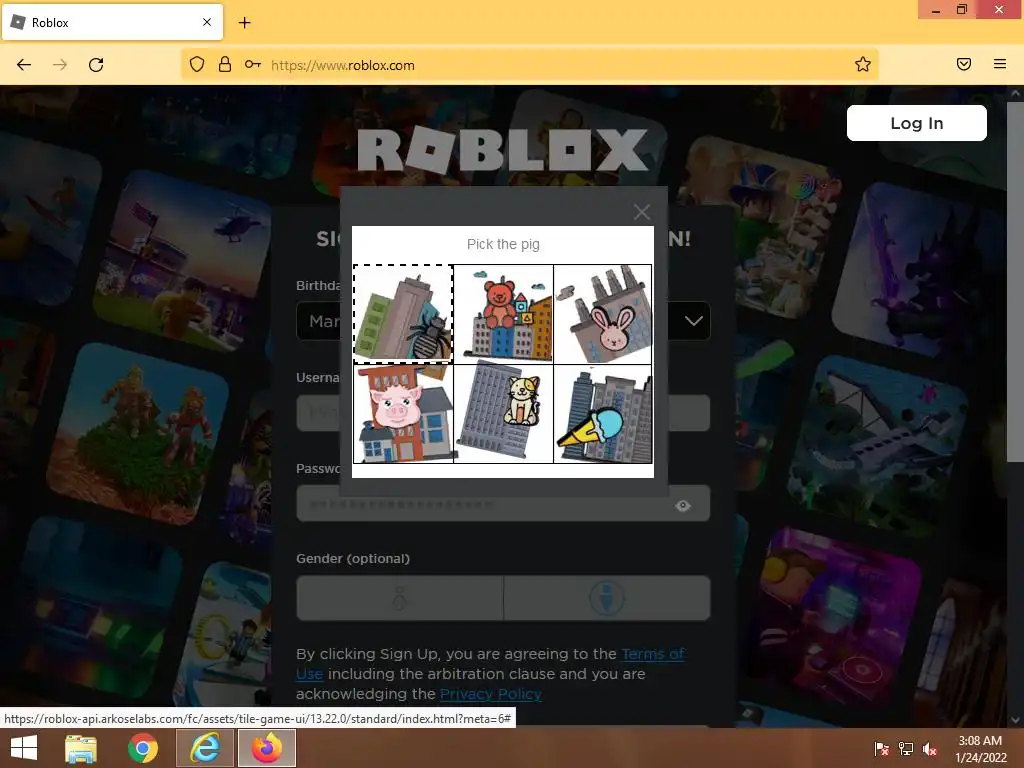
Task: Open File Explorer from taskbar
Action: 81,748
